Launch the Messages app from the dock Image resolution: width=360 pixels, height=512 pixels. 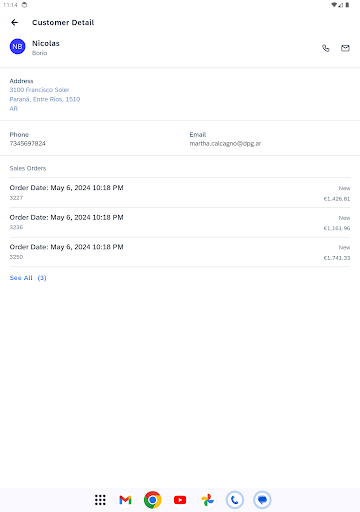click(x=262, y=500)
